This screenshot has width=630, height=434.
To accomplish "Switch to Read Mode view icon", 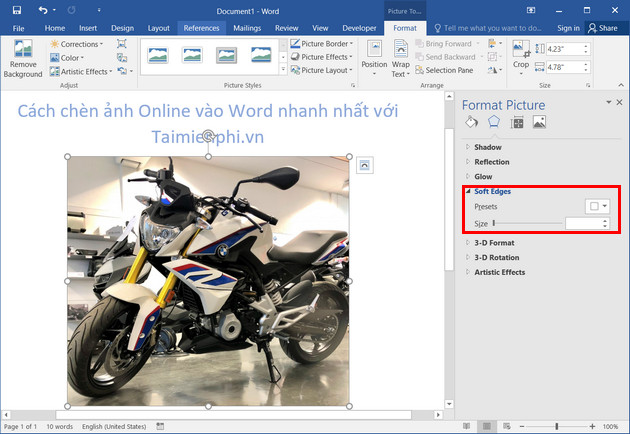I will coord(466,426).
